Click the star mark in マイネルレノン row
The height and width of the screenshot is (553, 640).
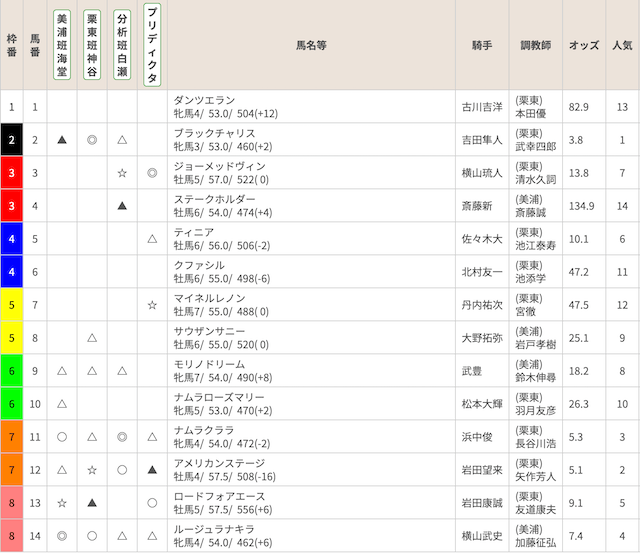click(152, 305)
